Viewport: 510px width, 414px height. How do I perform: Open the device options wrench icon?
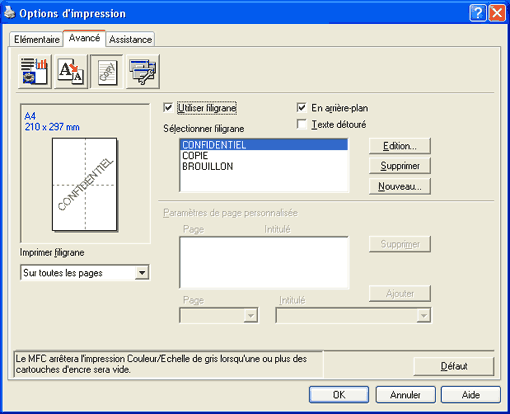point(143,72)
